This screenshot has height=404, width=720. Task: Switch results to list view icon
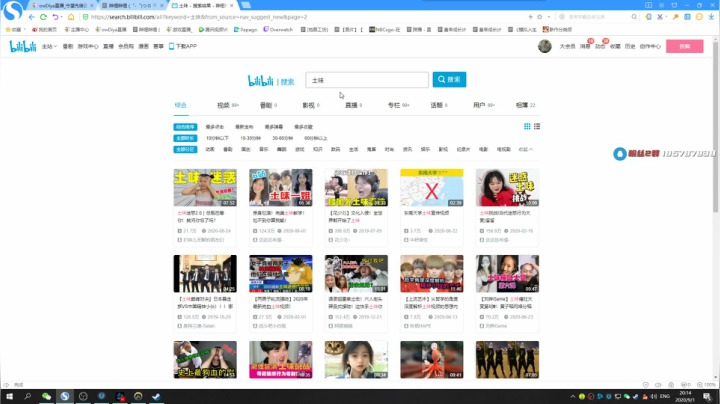click(x=537, y=126)
